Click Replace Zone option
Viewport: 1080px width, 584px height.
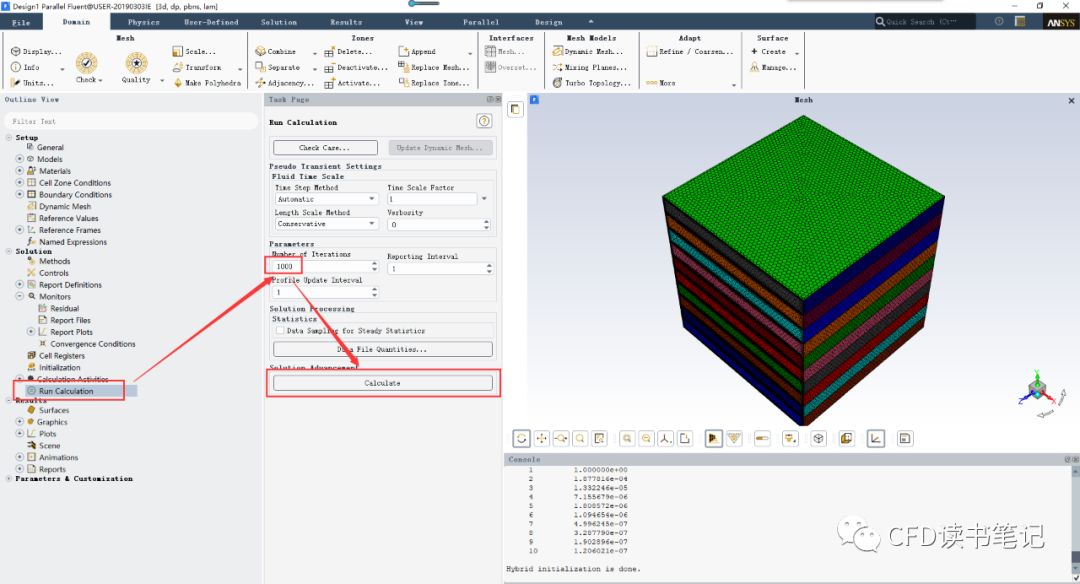(434, 83)
